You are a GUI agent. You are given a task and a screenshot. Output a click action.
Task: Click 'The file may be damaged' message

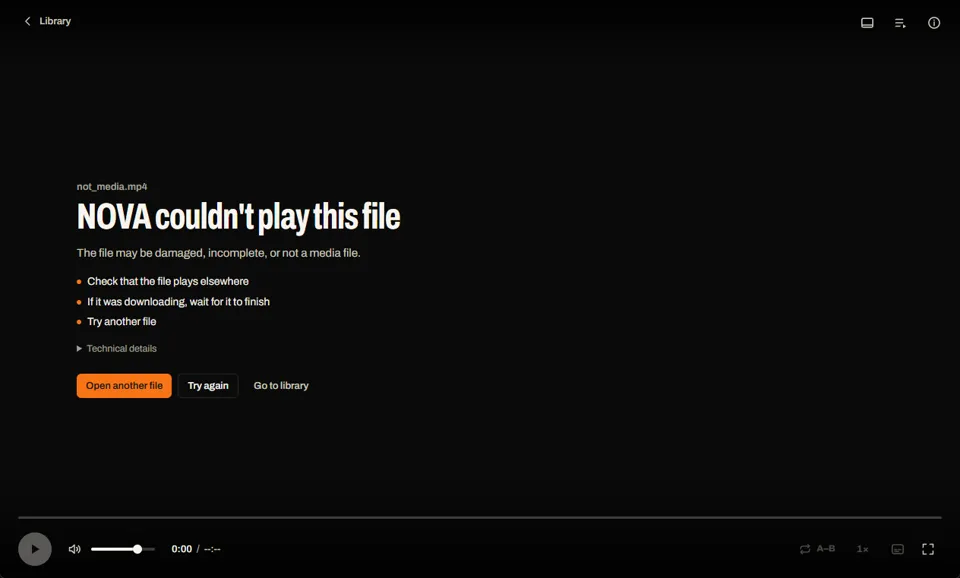coord(219,253)
